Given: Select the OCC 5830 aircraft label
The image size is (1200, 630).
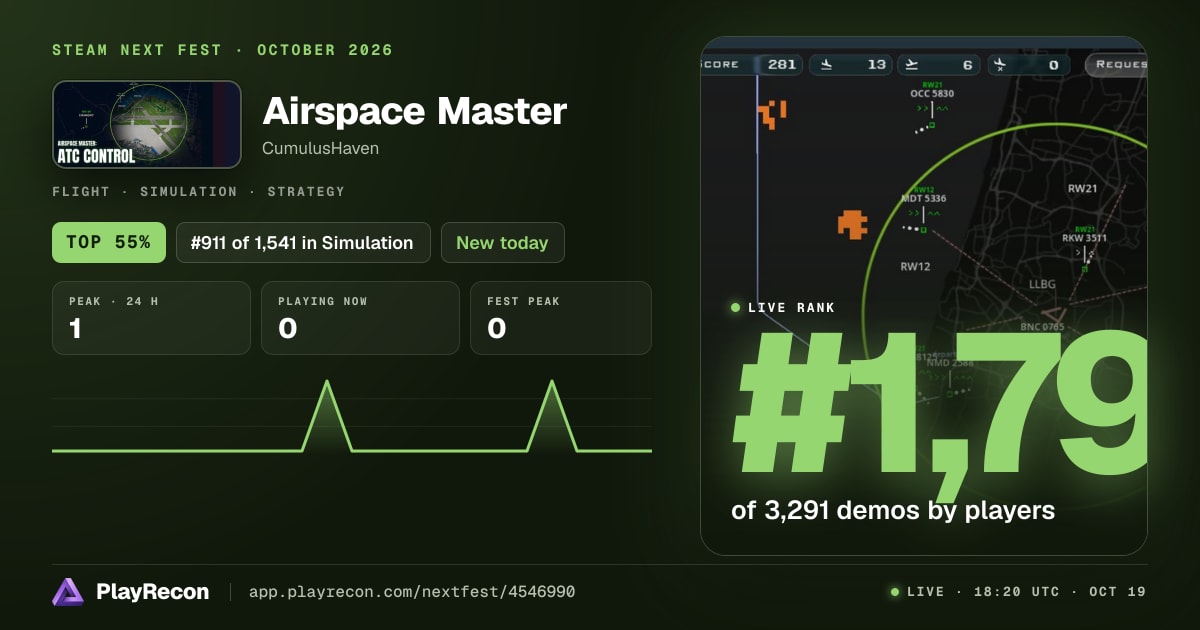Looking at the screenshot, I should click(932, 93).
